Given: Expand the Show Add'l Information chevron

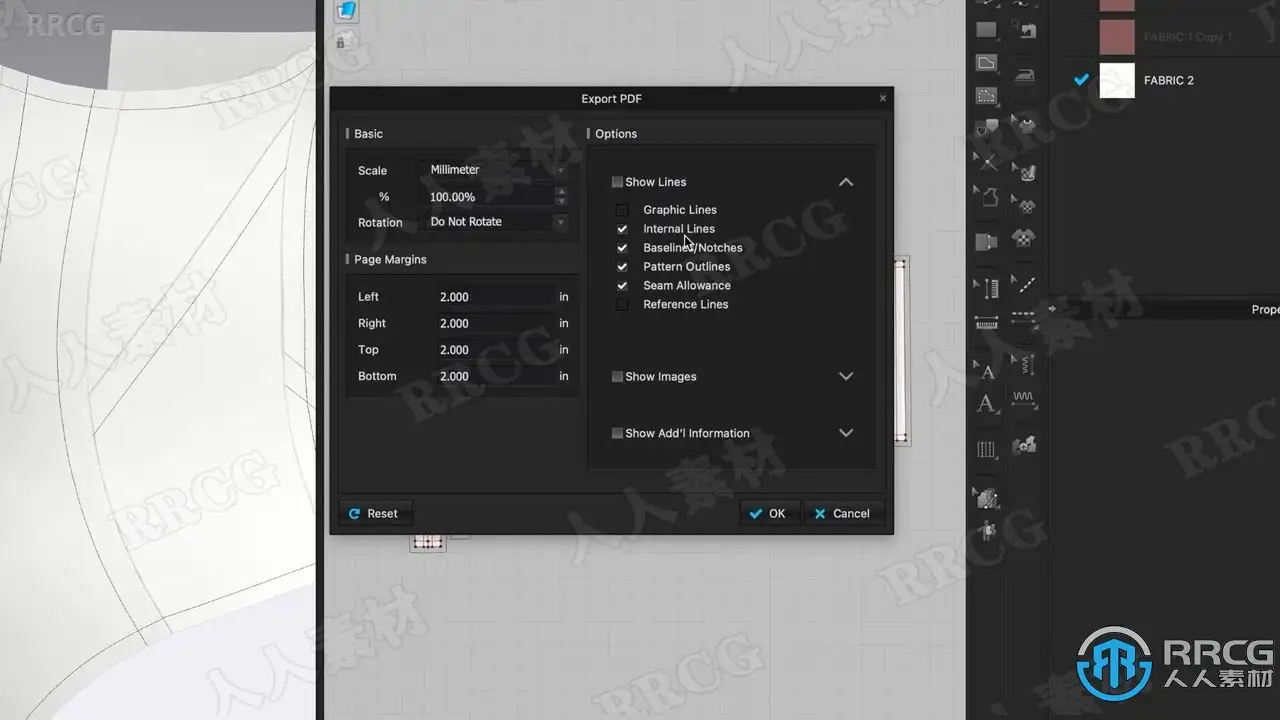Looking at the screenshot, I should 846,433.
